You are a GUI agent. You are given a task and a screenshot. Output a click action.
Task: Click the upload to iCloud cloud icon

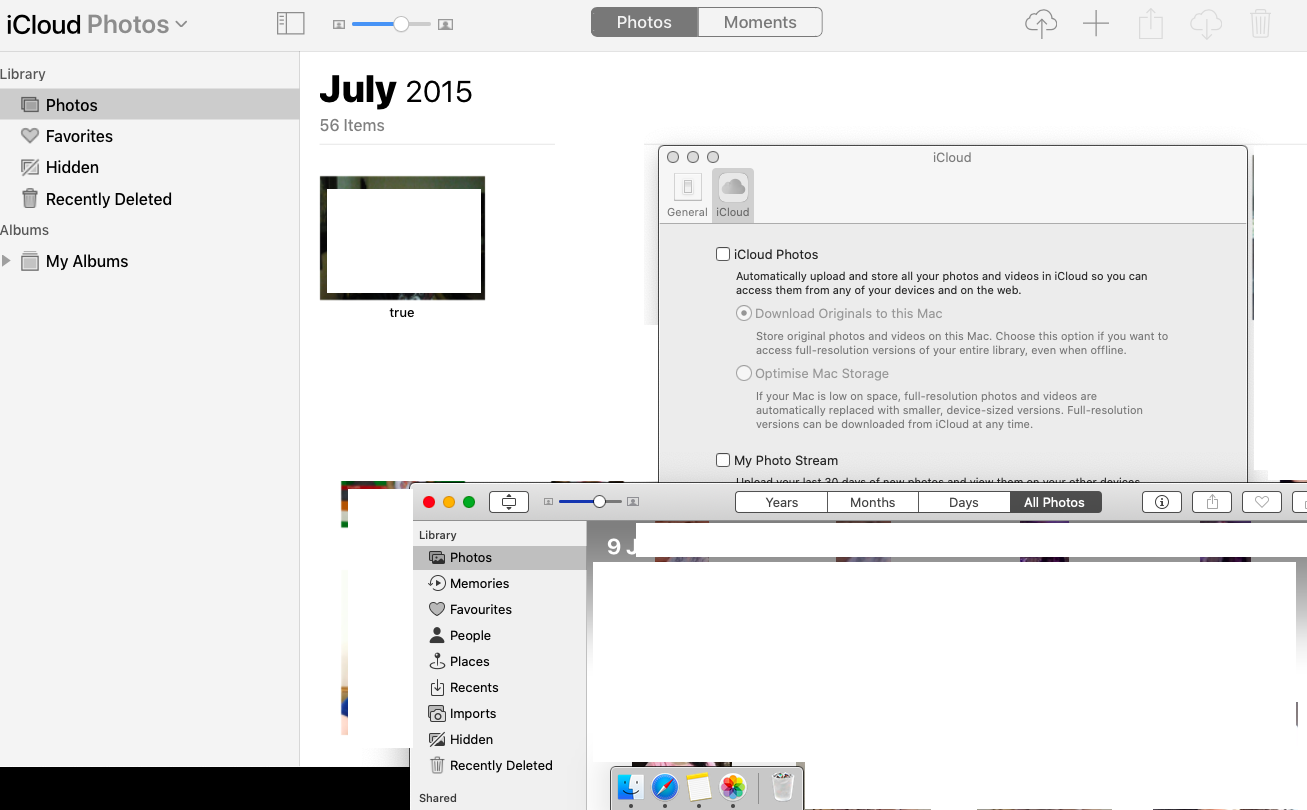1041,23
